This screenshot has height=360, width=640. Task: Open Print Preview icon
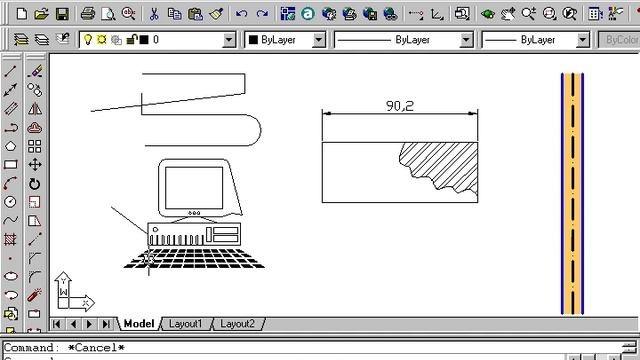coord(108,14)
